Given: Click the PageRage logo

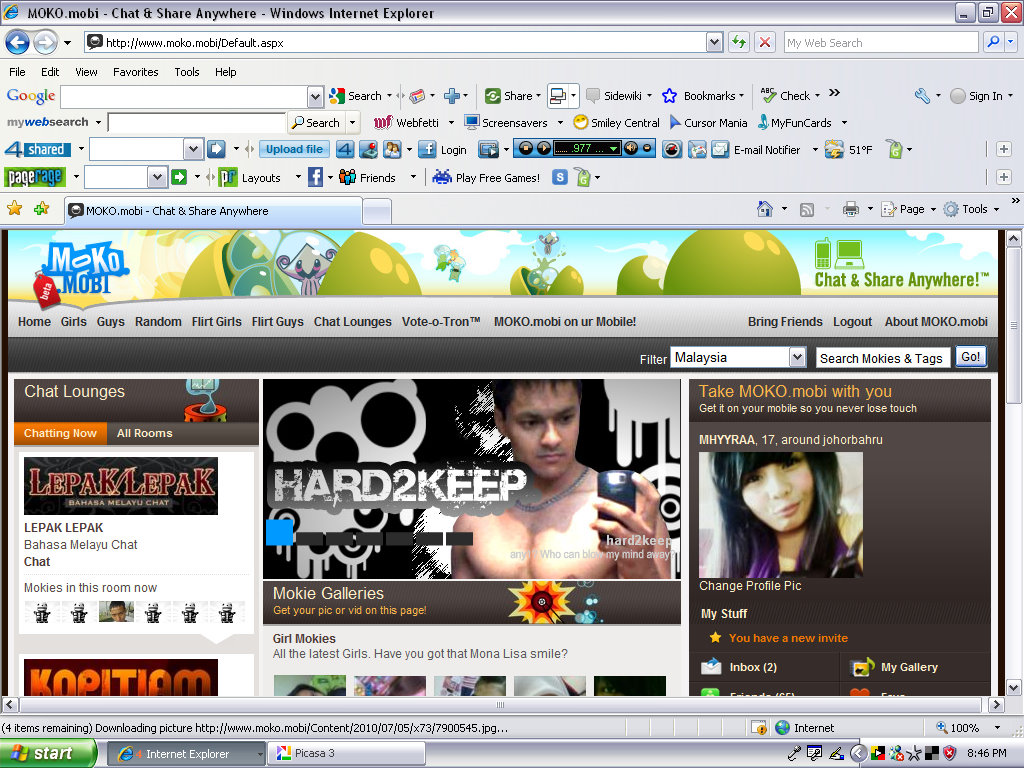Looking at the screenshot, I should click(35, 177).
